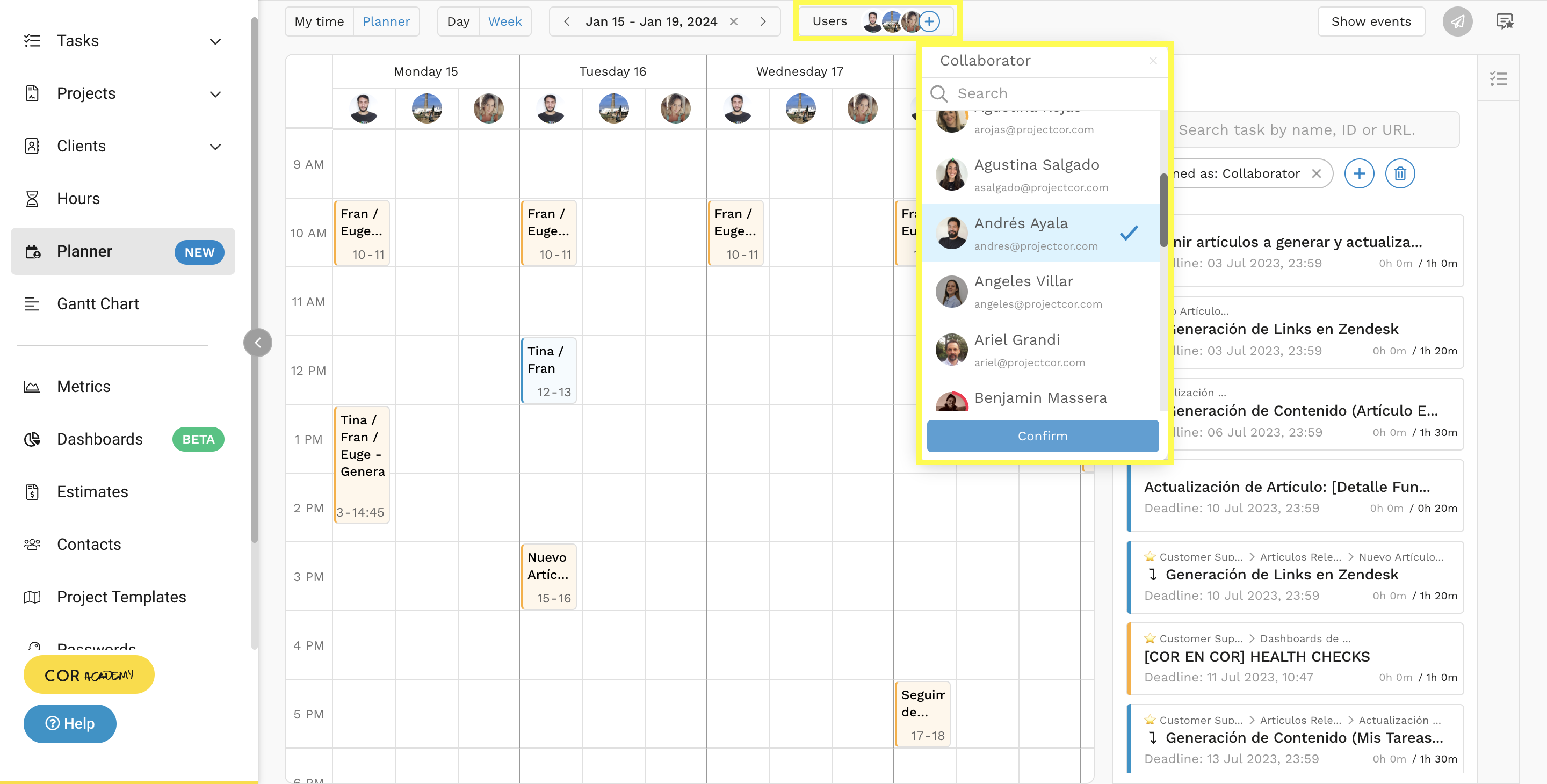Expand the Tasks section
Screen dimensions: 1547x784
pyautogui.click(x=215, y=41)
